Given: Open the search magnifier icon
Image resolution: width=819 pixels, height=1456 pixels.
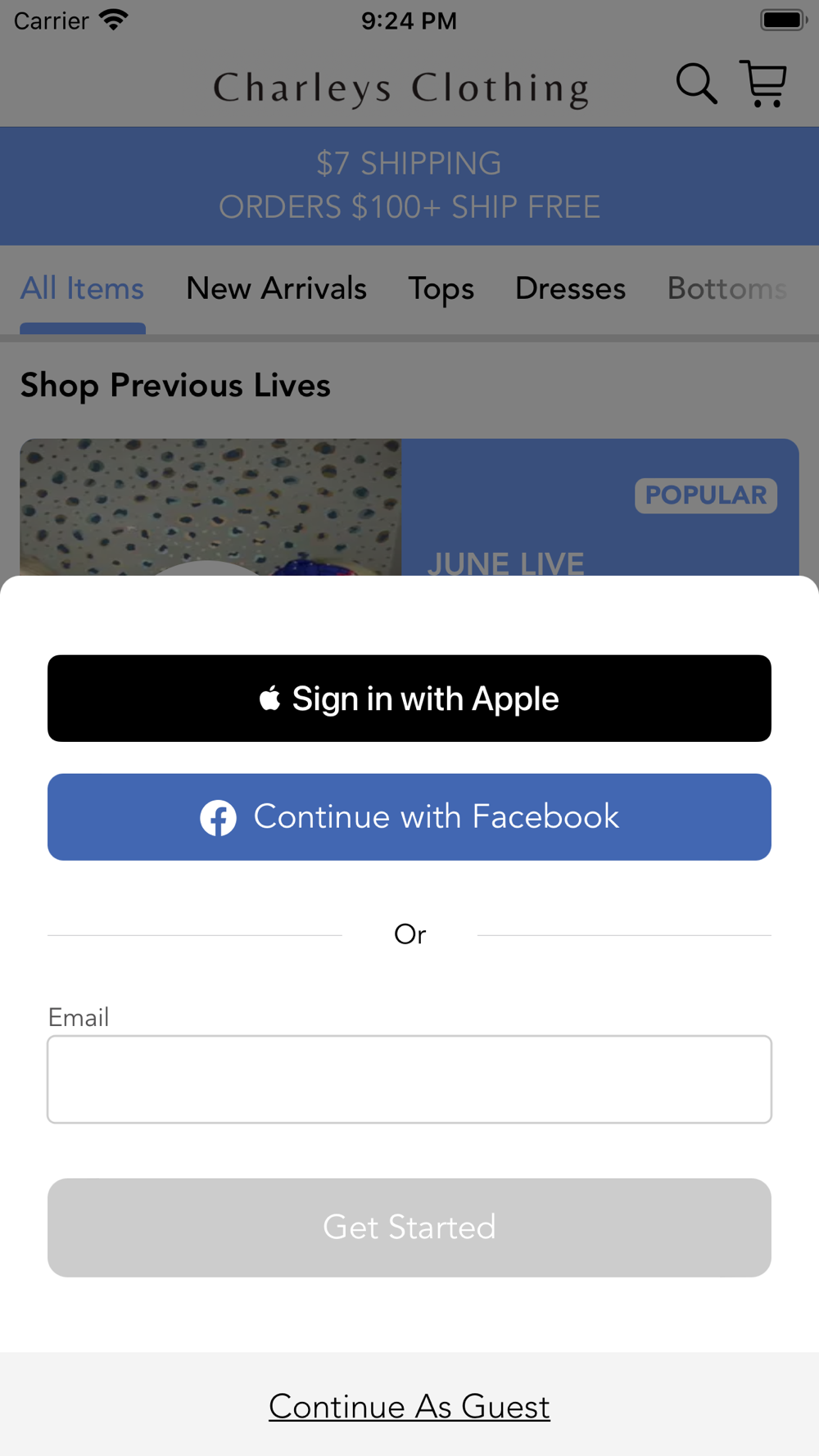Looking at the screenshot, I should pyautogui.click(x=697, y=84).
